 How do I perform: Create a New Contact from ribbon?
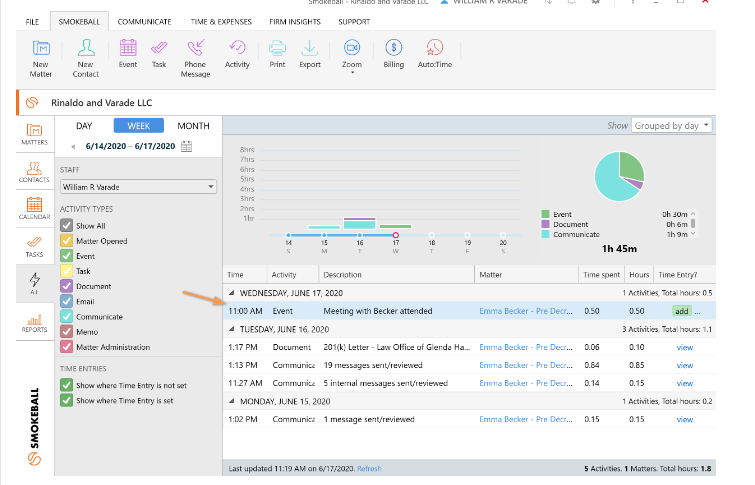click(86, 58)
